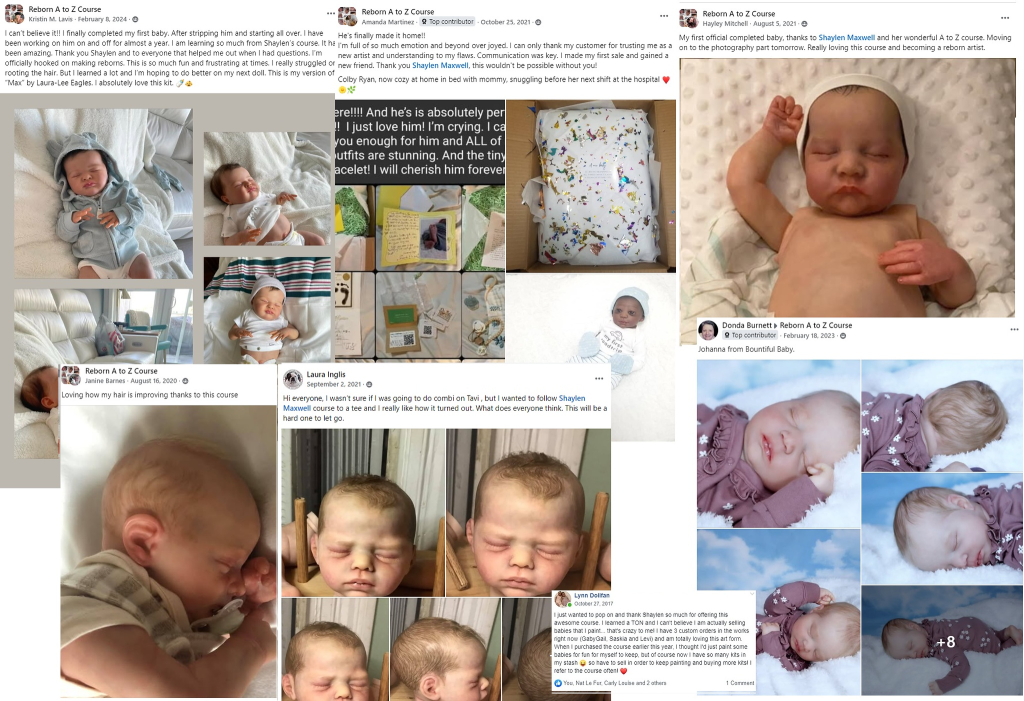Open three-dot menu on Hayley Mitchell post
1024x701 pixels.
click(1005, 18)
